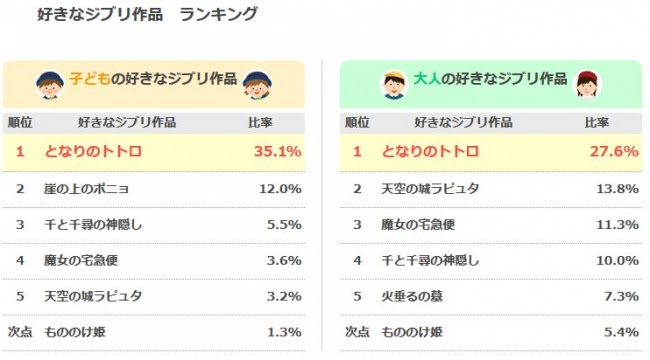Click the 1.3% ratio for children's もののけ姫
This screenshot has height=360, width=650.
(x=284, y=332)
